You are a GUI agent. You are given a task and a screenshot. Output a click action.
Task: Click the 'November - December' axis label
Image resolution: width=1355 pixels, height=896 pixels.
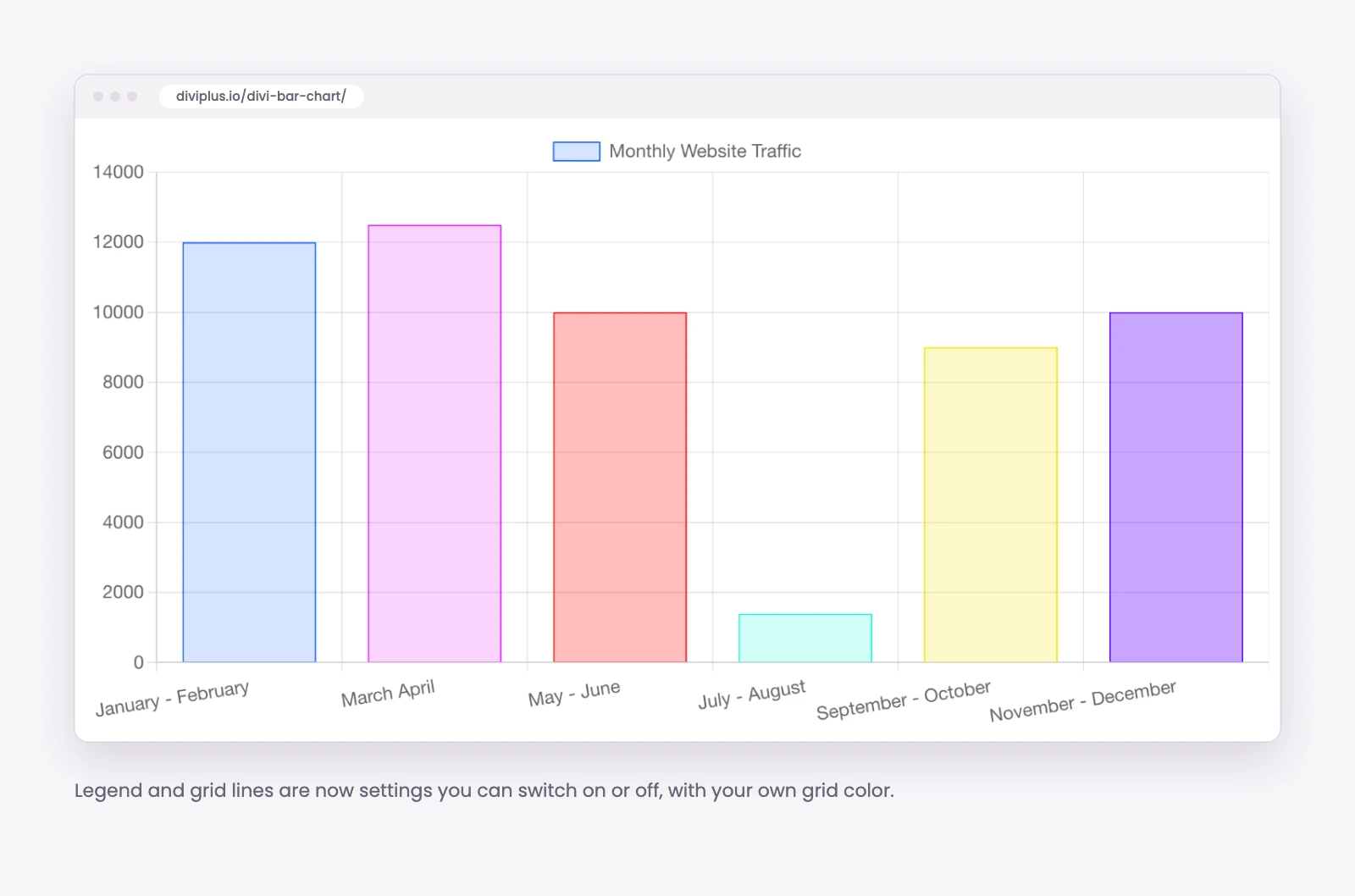point(1083,701)
